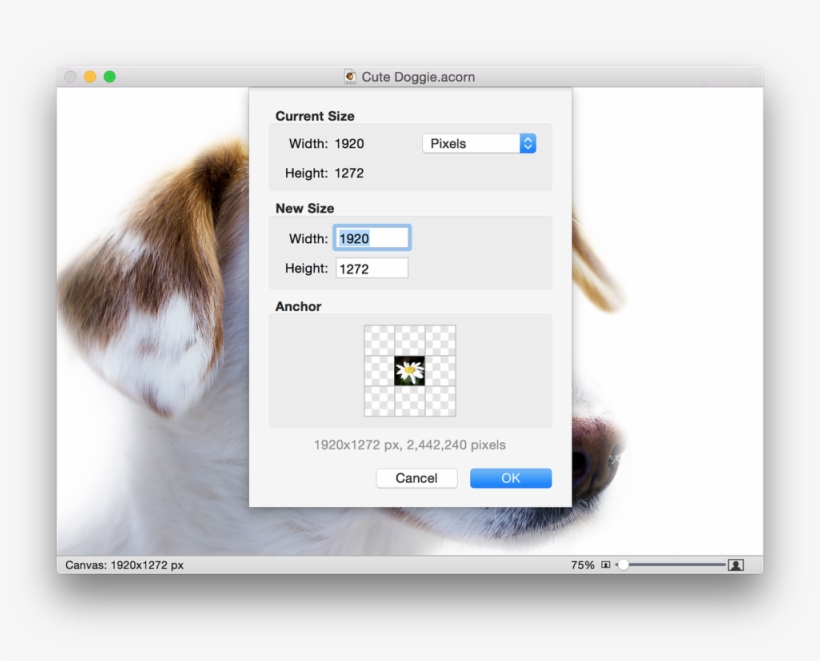Set anchor to the bottom-right cell
The height and width of the screenshot is (661, 820).
[441, 401]
